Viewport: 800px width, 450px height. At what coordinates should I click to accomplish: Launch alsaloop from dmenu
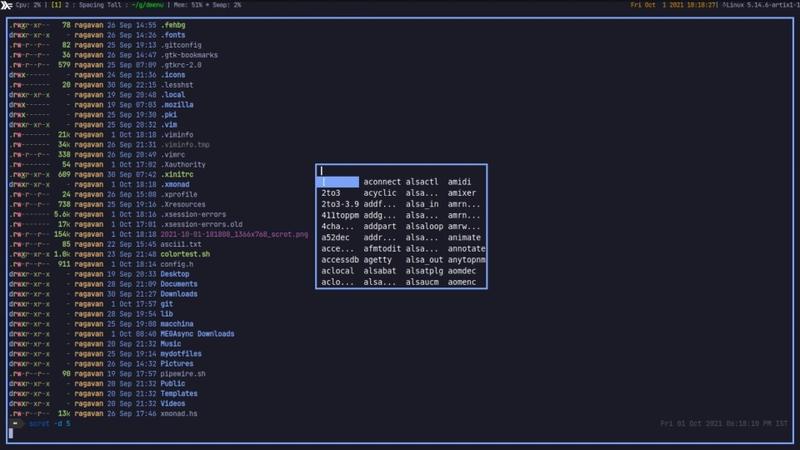424,227
